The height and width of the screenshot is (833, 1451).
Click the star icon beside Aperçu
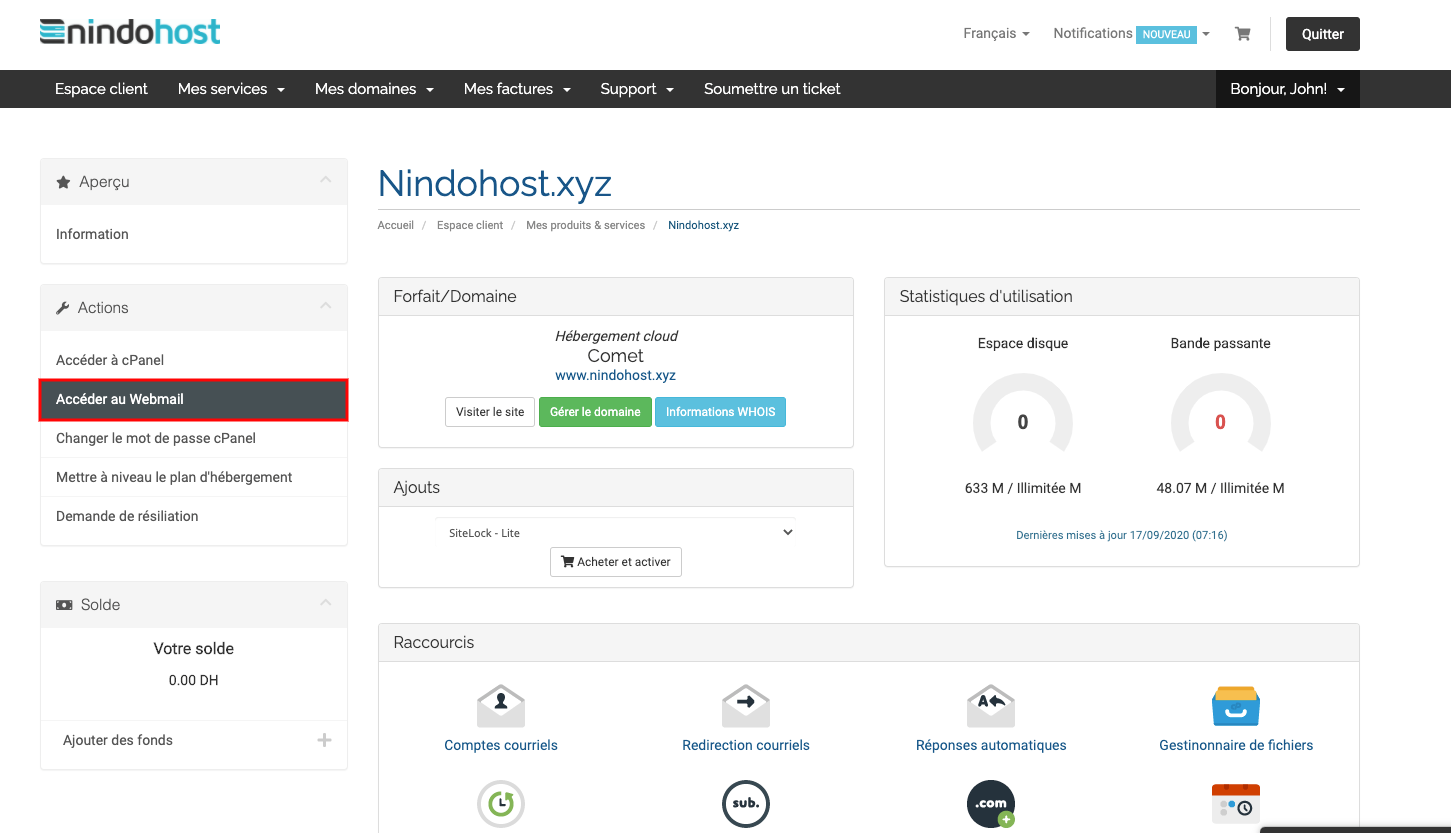(64, 182)
